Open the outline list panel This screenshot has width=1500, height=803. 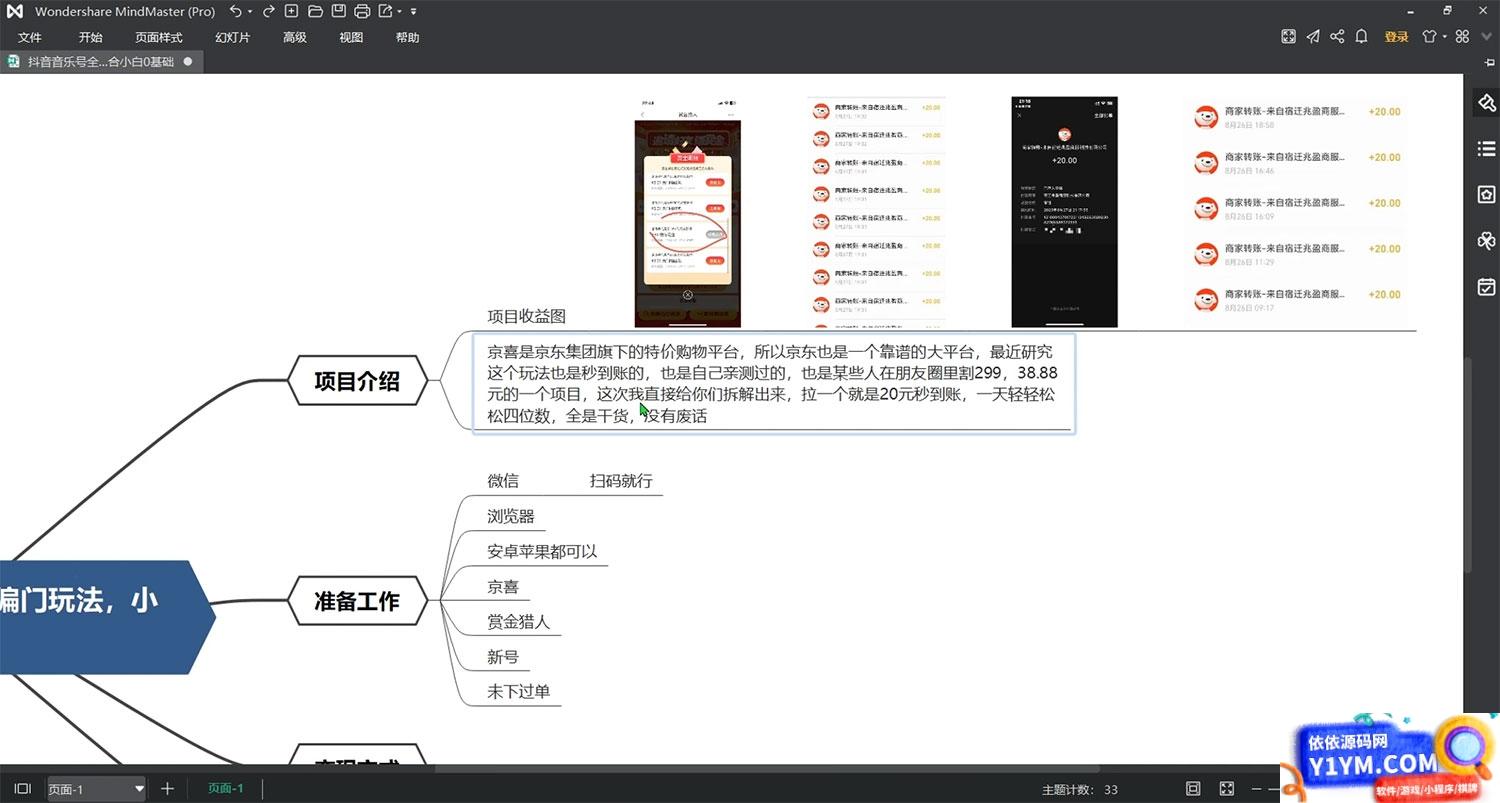click(x=1486, y=149)
